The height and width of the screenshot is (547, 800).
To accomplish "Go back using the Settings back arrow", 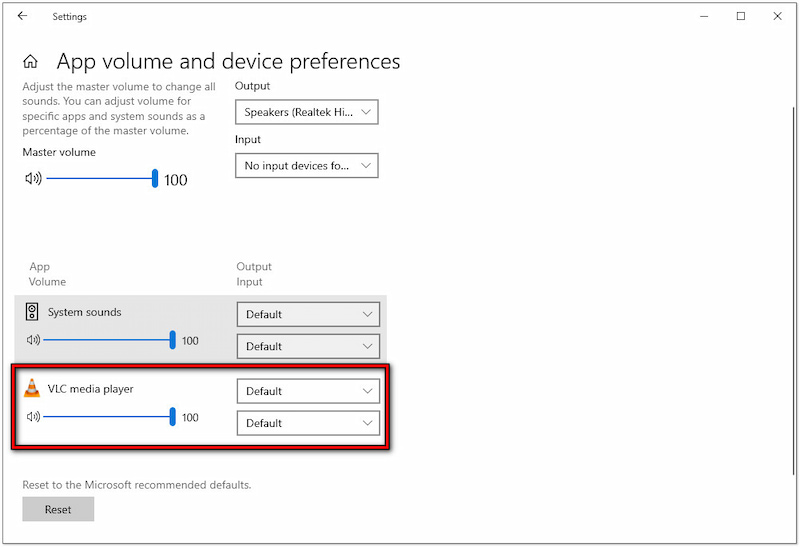I will pyautogui.click(x=22, y=16).
